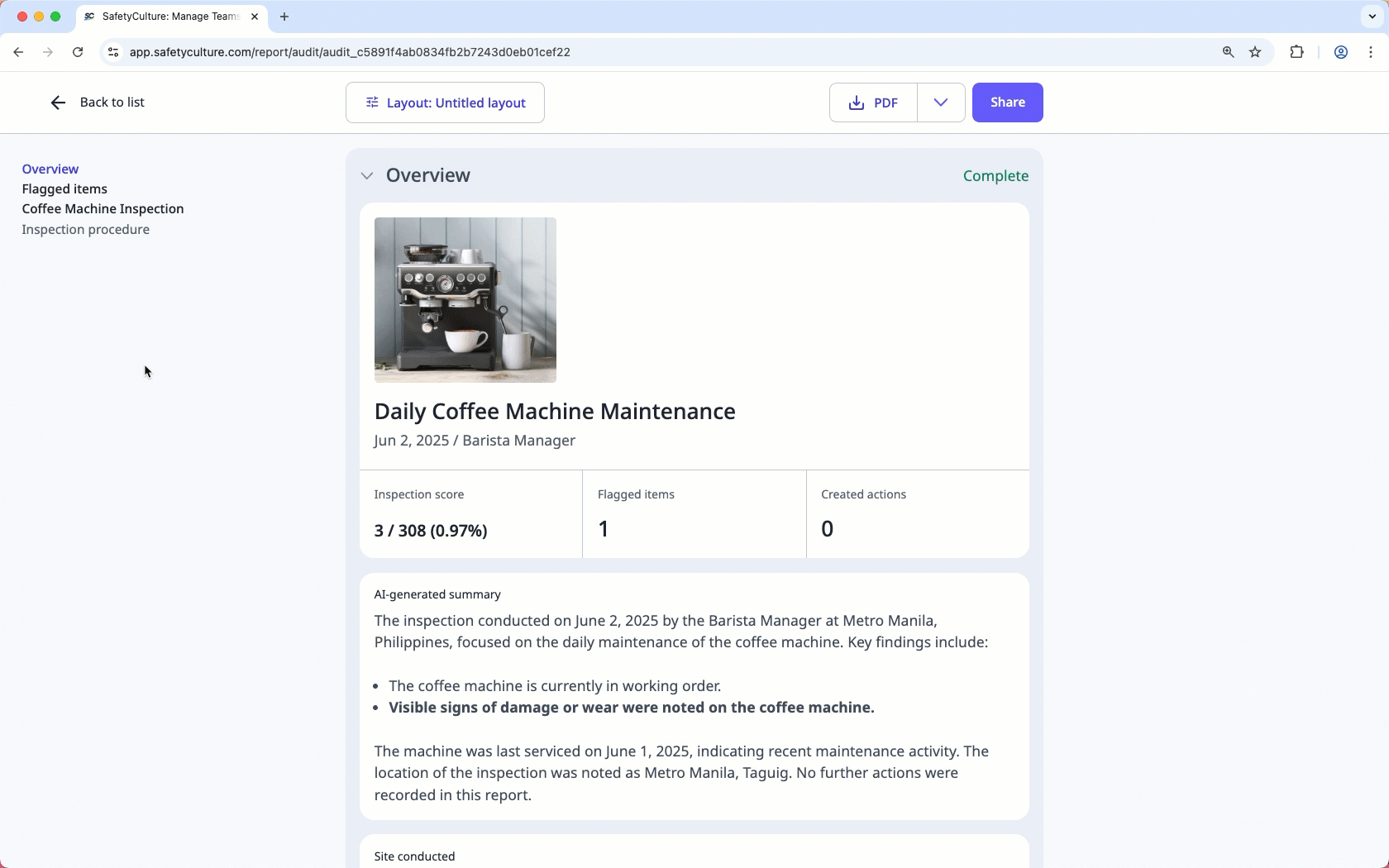This screenshot has height=868, width=1389.
Task: Click the Share button
Action: click(1008, 103)
